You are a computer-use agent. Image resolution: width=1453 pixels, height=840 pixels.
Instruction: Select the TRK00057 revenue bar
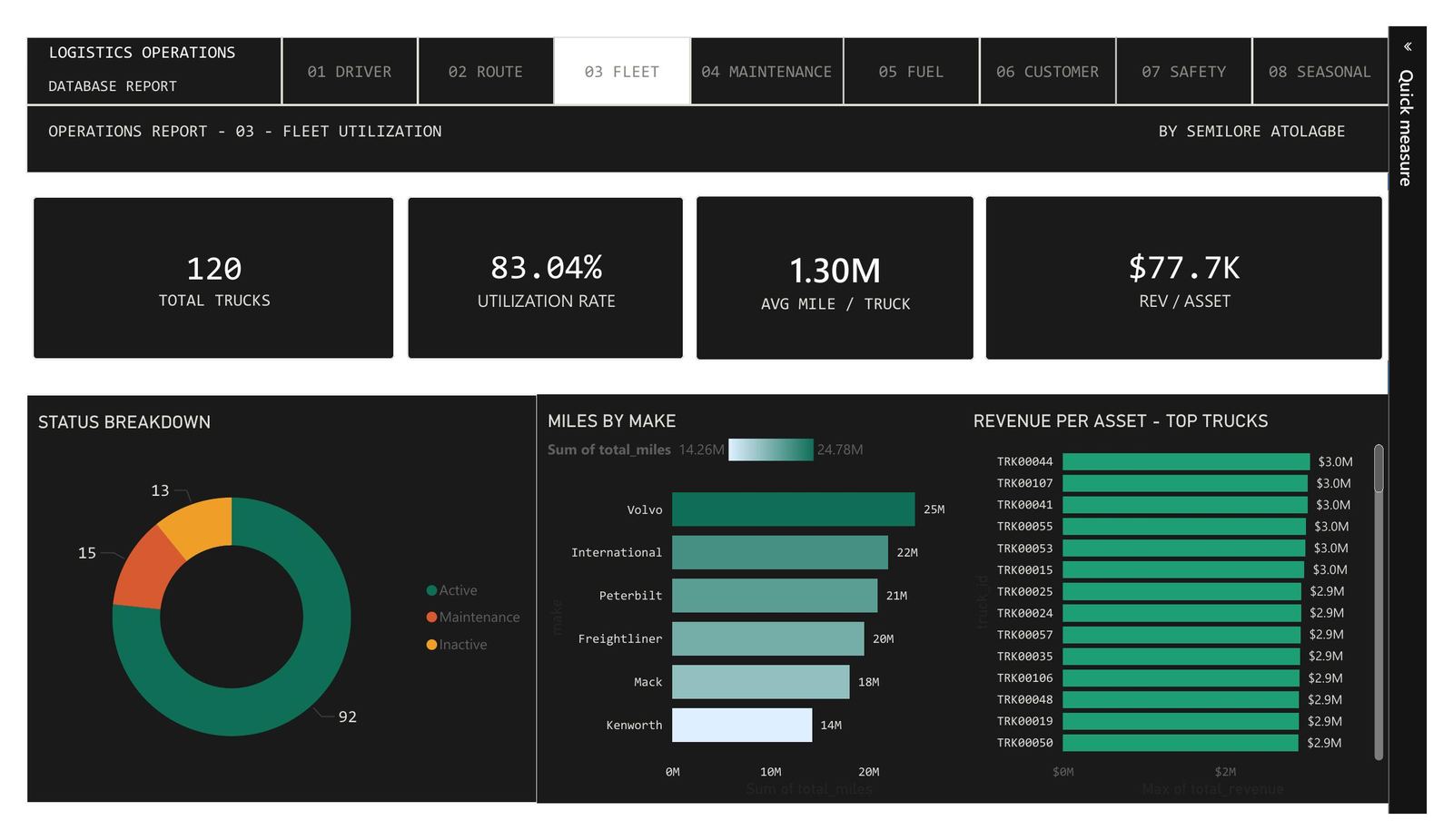[1181, 635]
